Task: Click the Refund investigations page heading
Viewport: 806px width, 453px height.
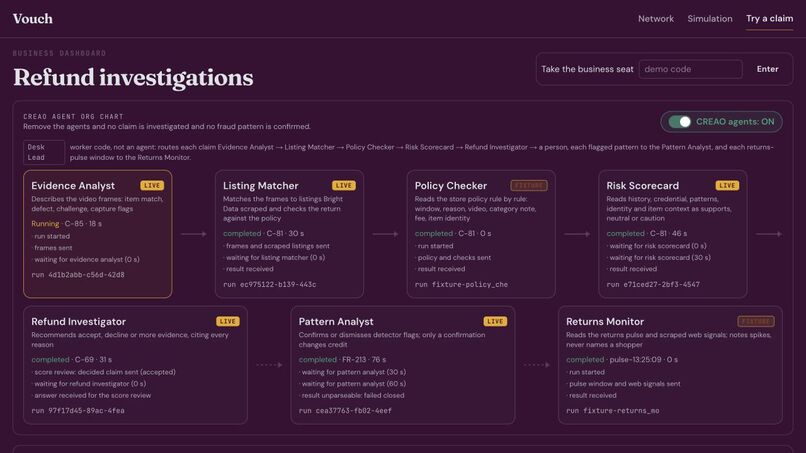Action: click(x=133, y=78)
